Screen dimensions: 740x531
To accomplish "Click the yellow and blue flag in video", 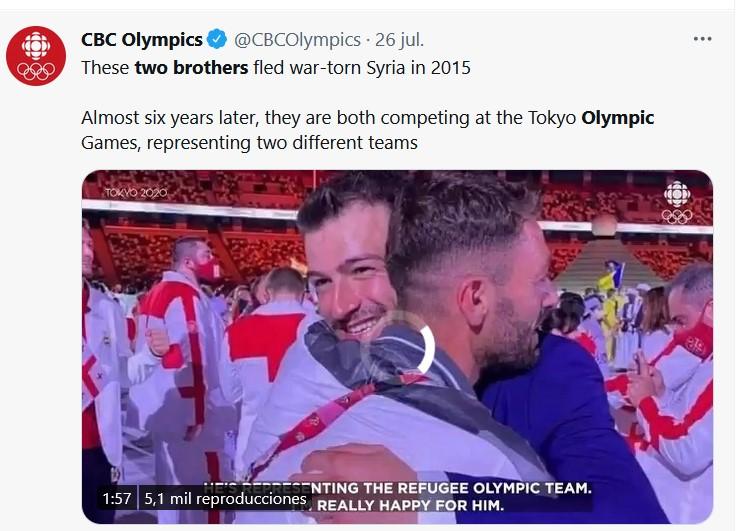I will tap(611, 278).
